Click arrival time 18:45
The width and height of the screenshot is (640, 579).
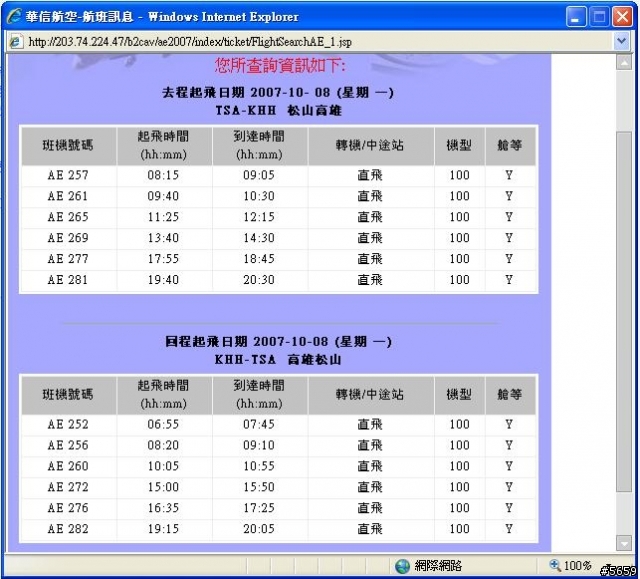259,259
